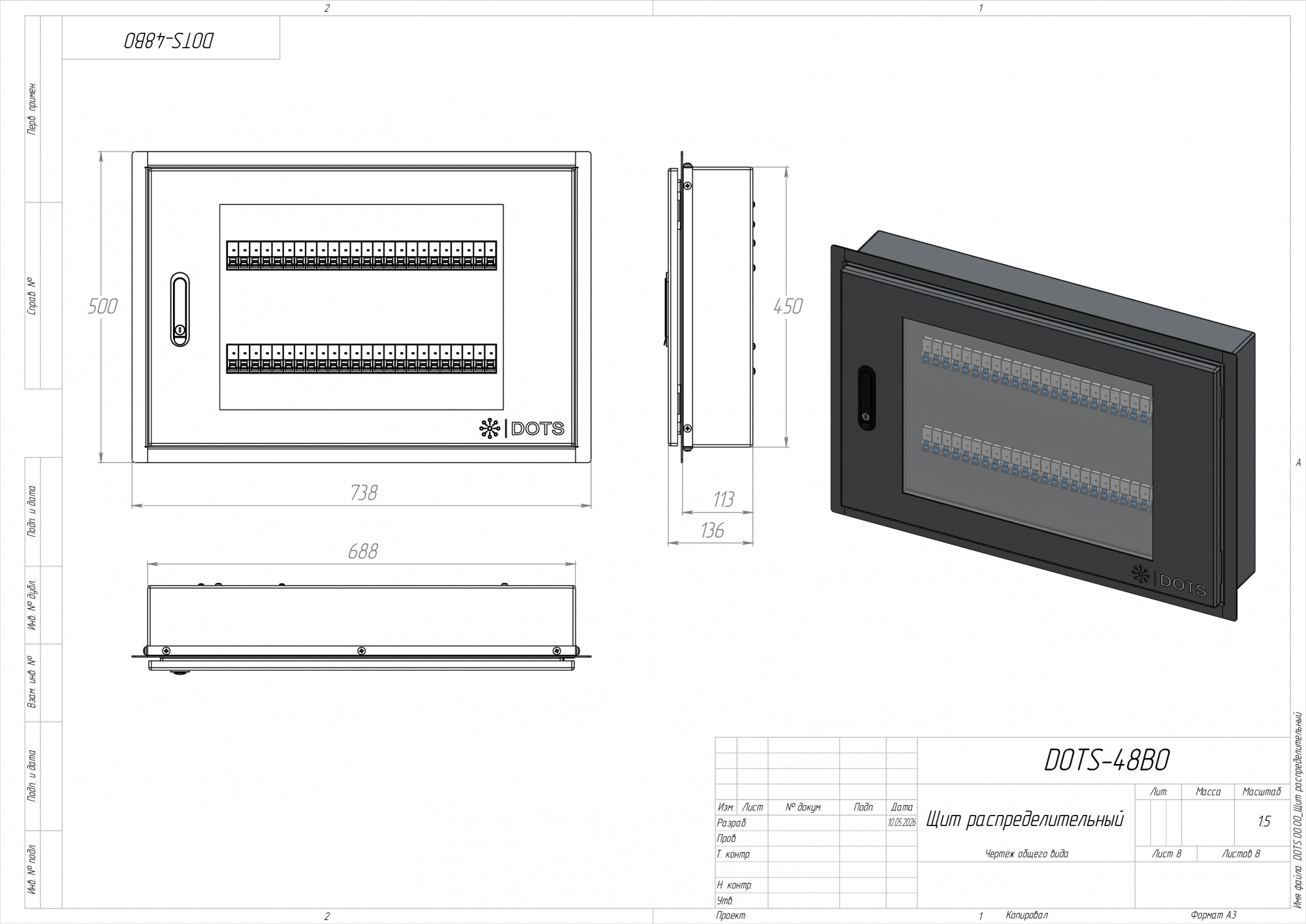Click the "Проект:" label

[731, 916]
